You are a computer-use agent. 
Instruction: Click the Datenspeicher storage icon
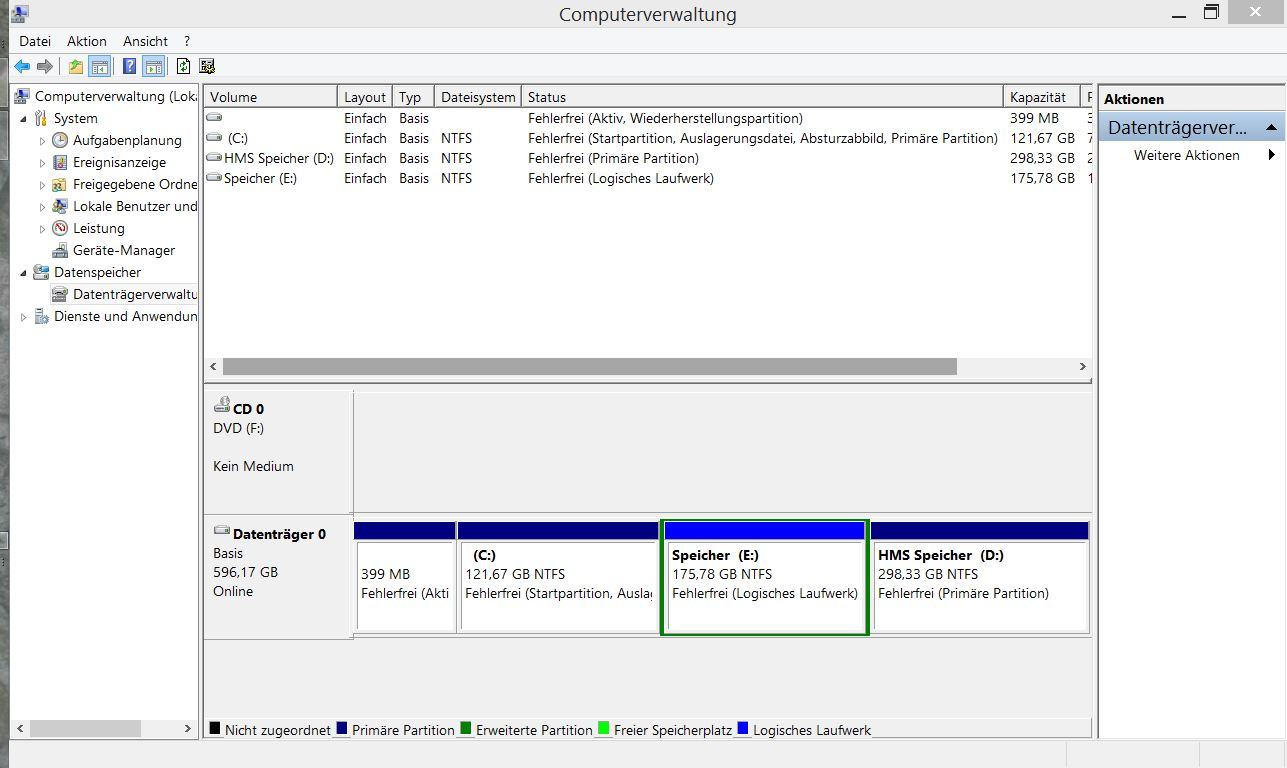pos(41,272)
